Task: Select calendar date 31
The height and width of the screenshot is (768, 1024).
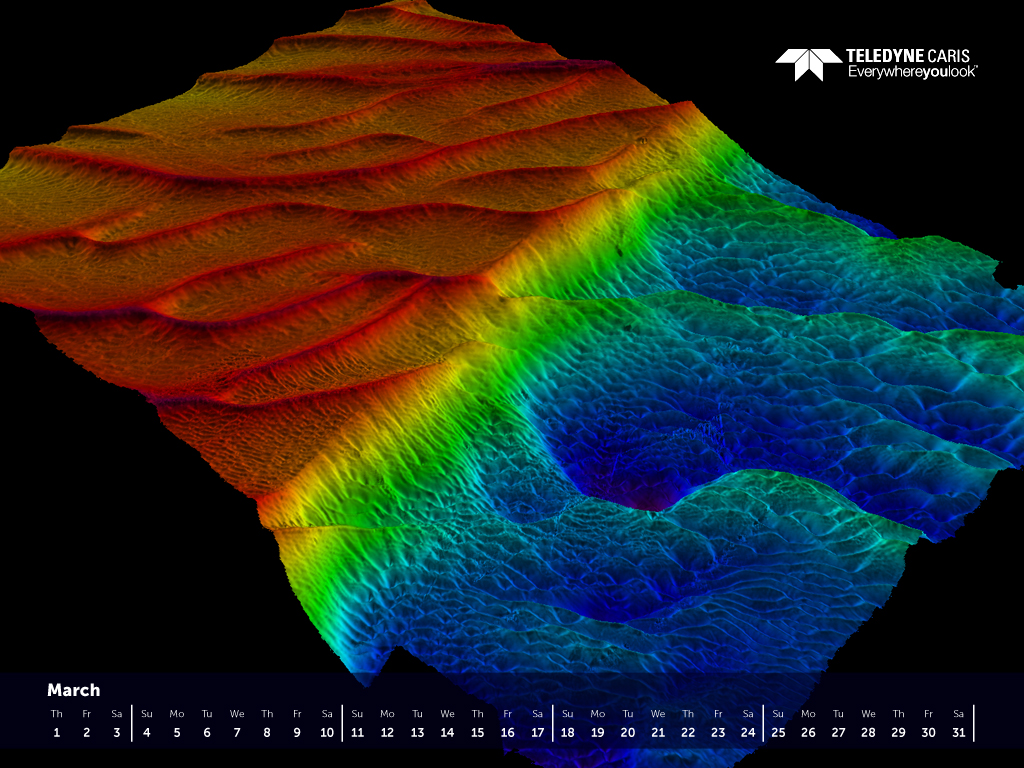Action: tap(959, 733)
